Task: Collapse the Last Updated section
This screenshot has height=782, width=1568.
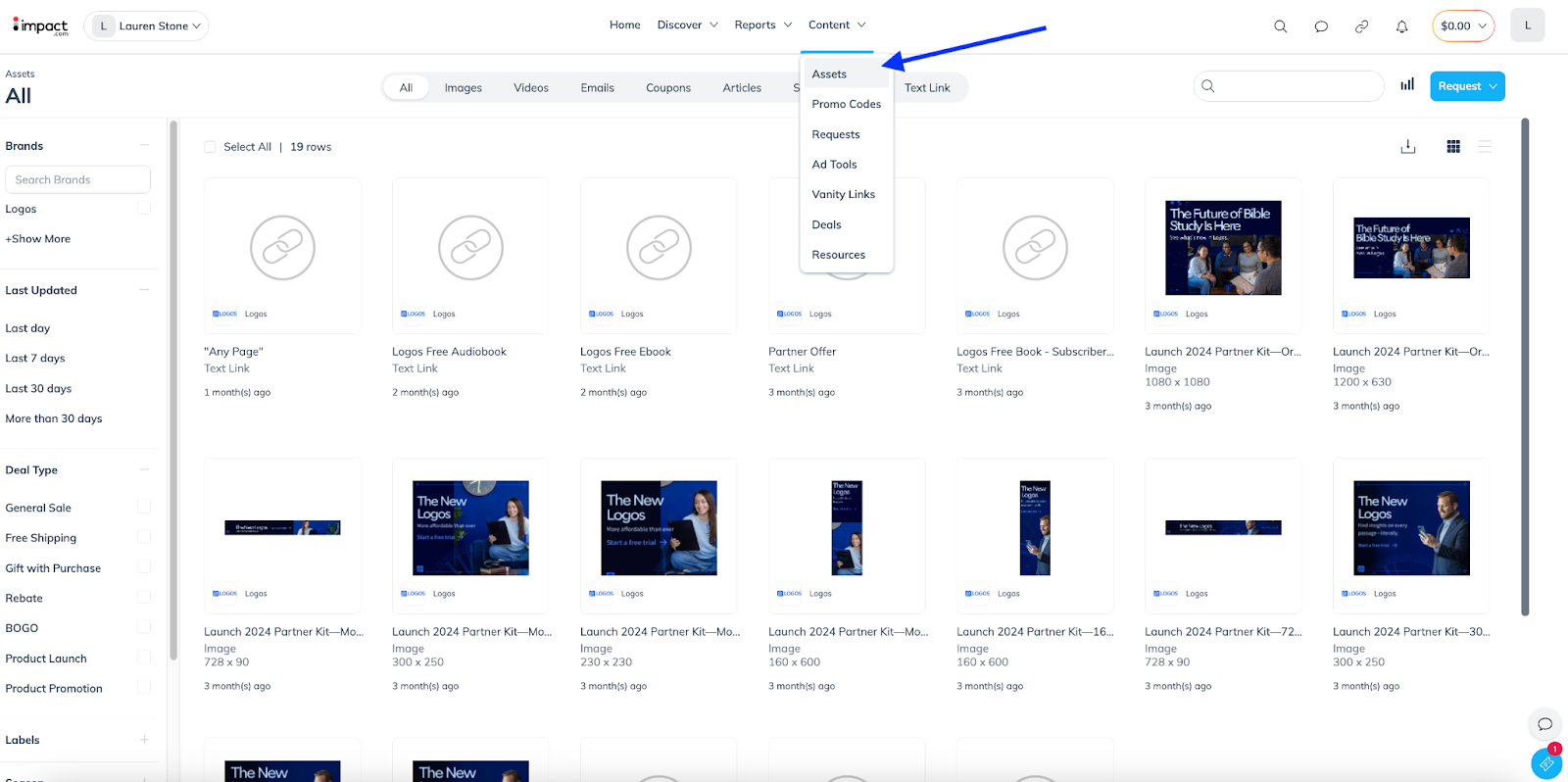Action: coord(144,290)
